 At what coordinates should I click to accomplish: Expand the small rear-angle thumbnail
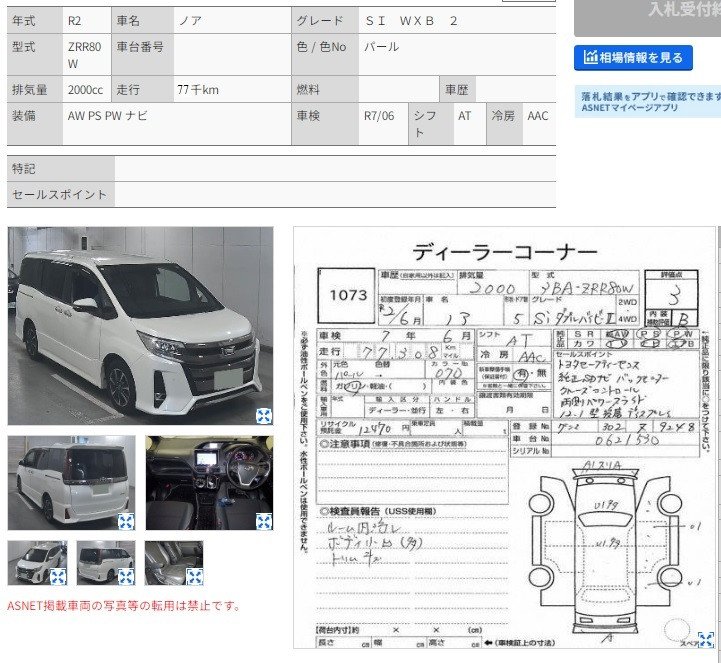[x=126, y=577]
